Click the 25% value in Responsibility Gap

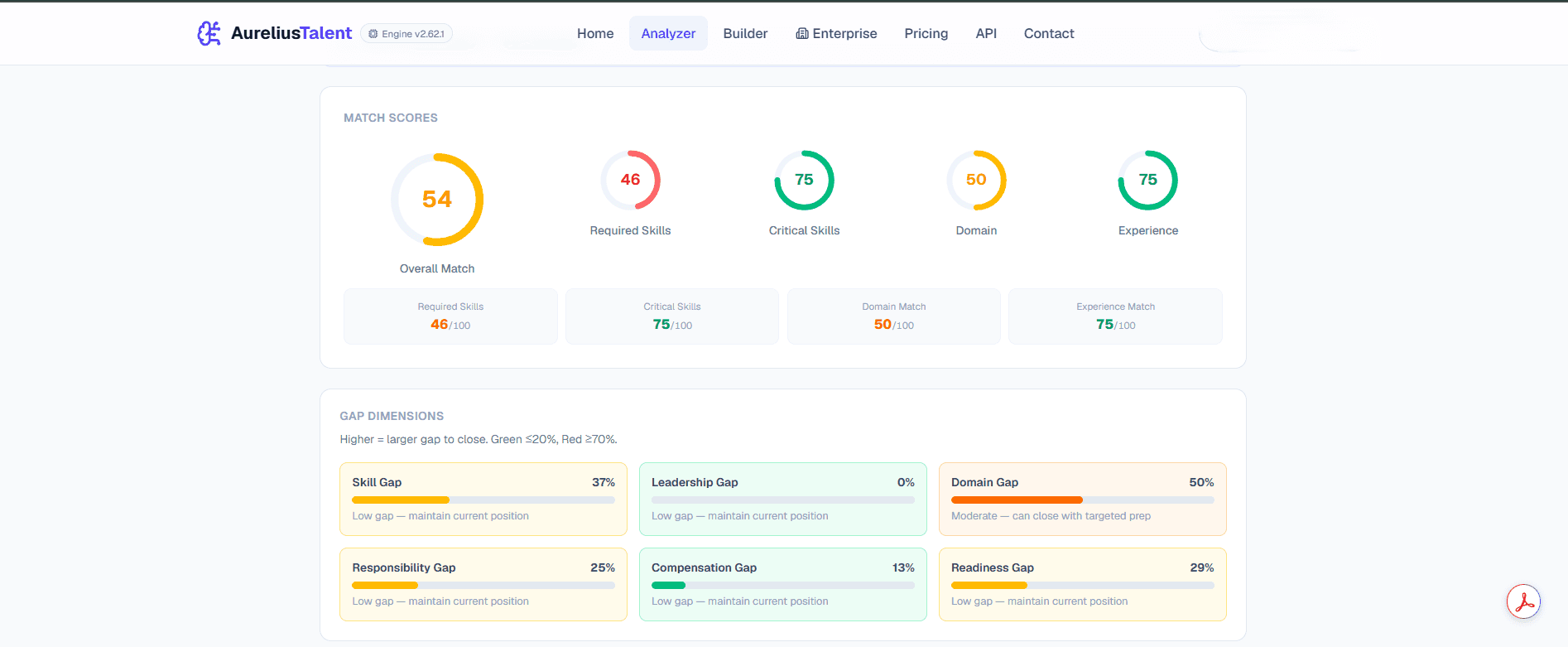click(x=603, y=567)
